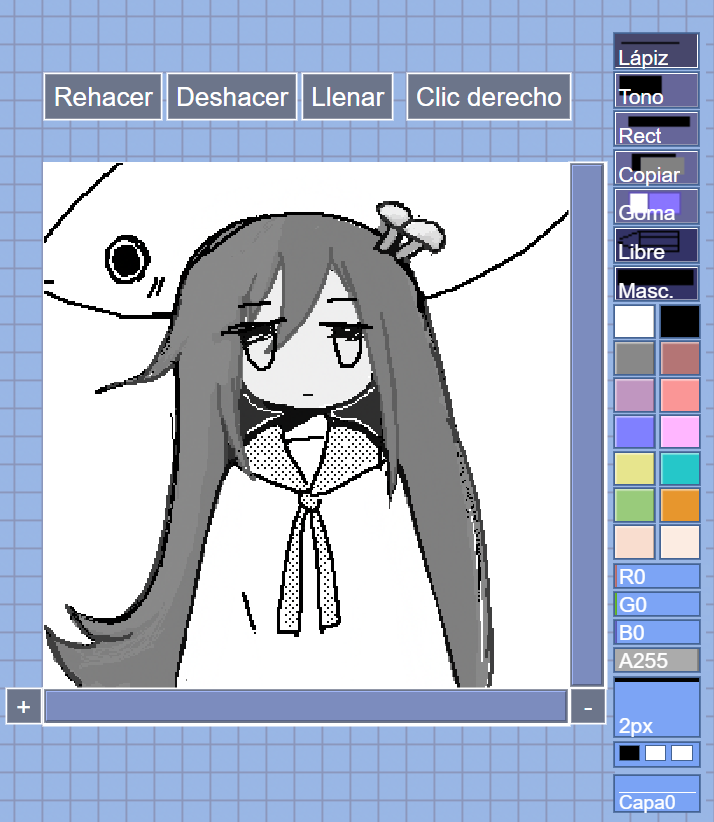Pick the white color swatch

pyautogui.click(x=634, y=321)
